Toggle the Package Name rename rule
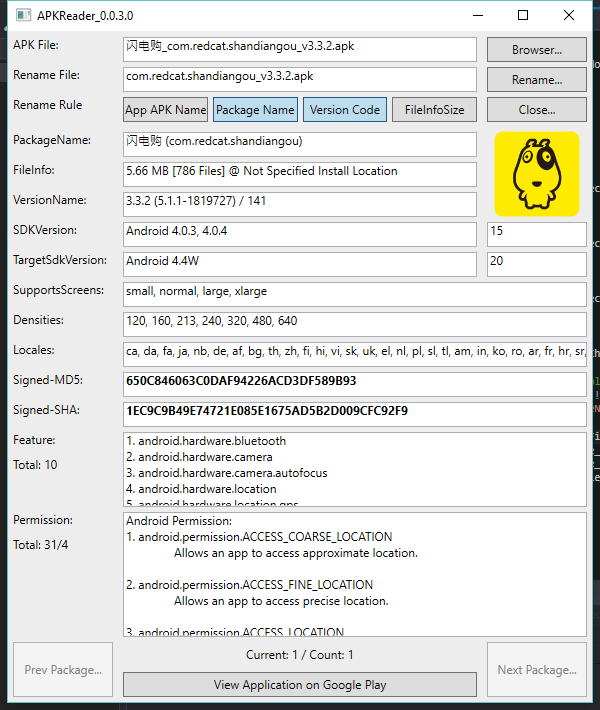The width and height of the screenshot is (600, 710). 255,110
